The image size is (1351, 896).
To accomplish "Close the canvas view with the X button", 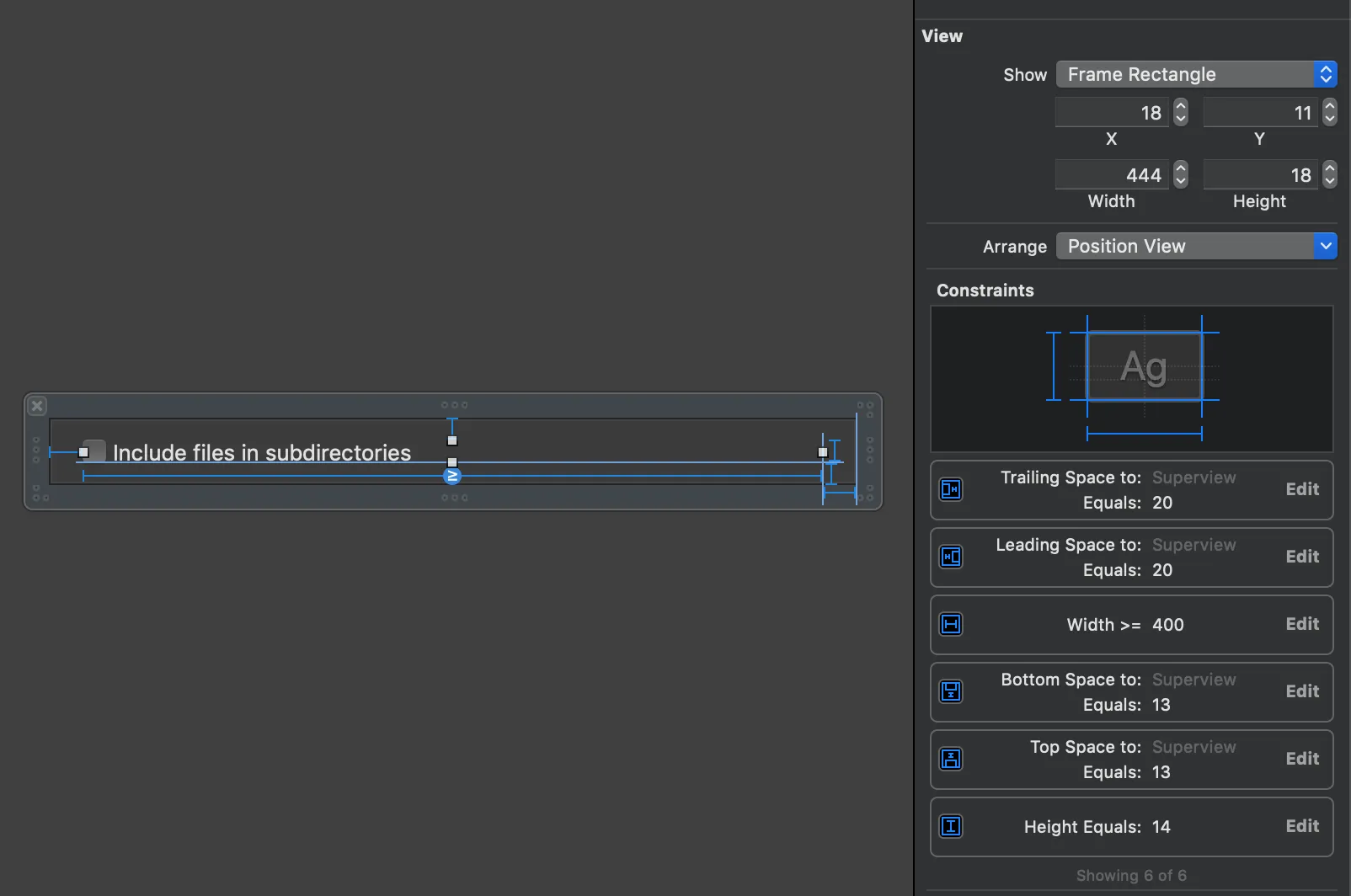I will pos(37,406).
